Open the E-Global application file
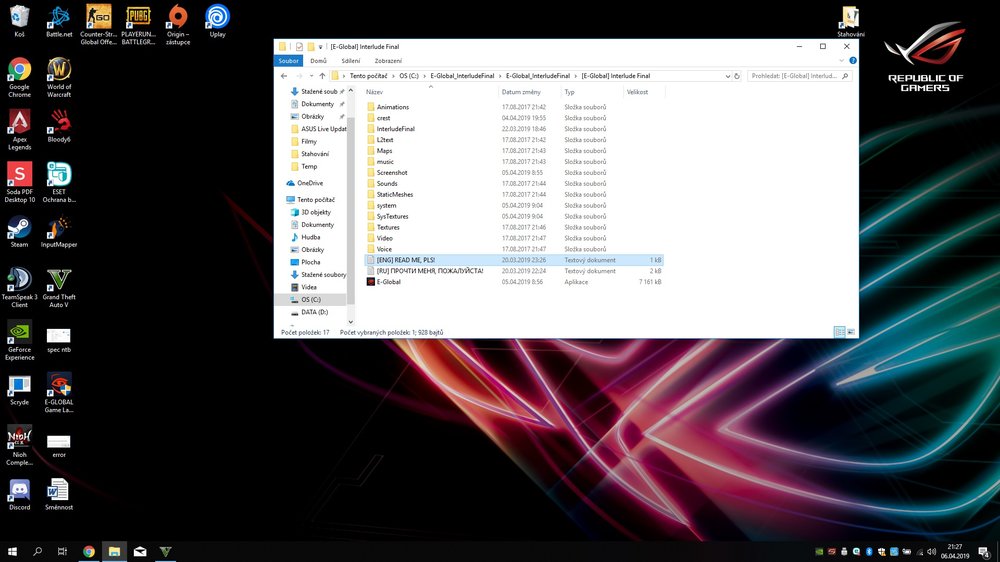The width and height of the screenshot is (1000, 562). click(x=388, y=282)
